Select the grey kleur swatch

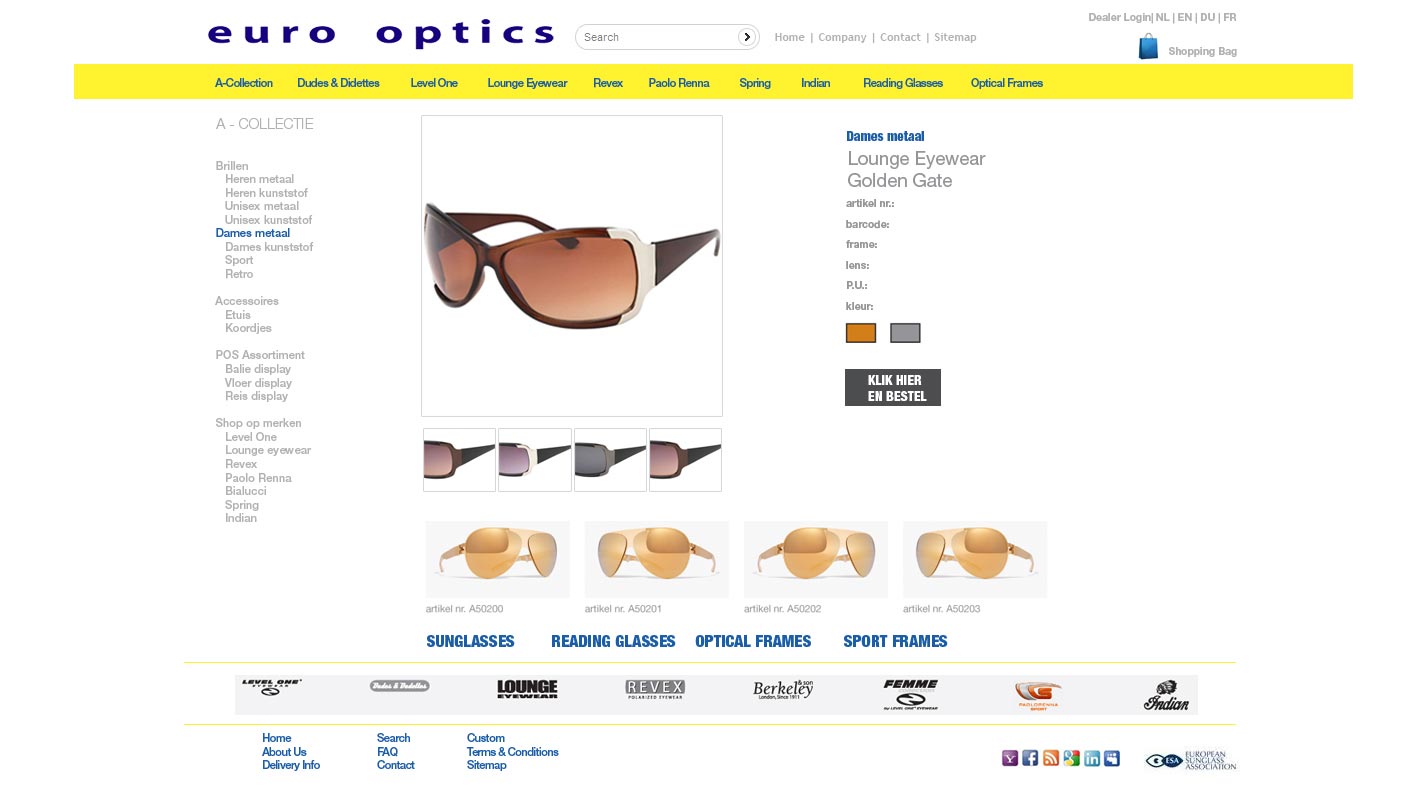905,333
